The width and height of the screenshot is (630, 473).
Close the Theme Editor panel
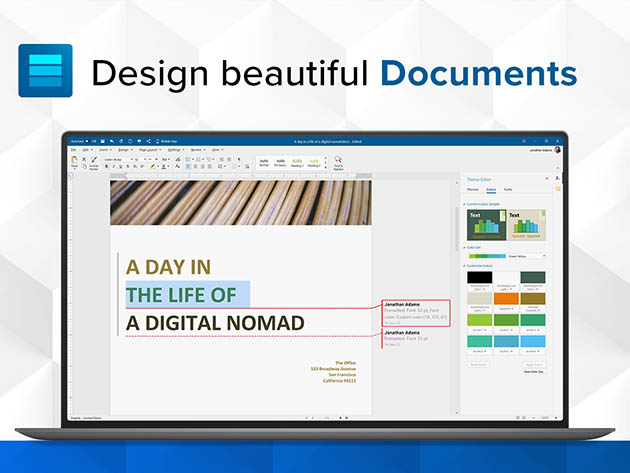tap(547, 177)
